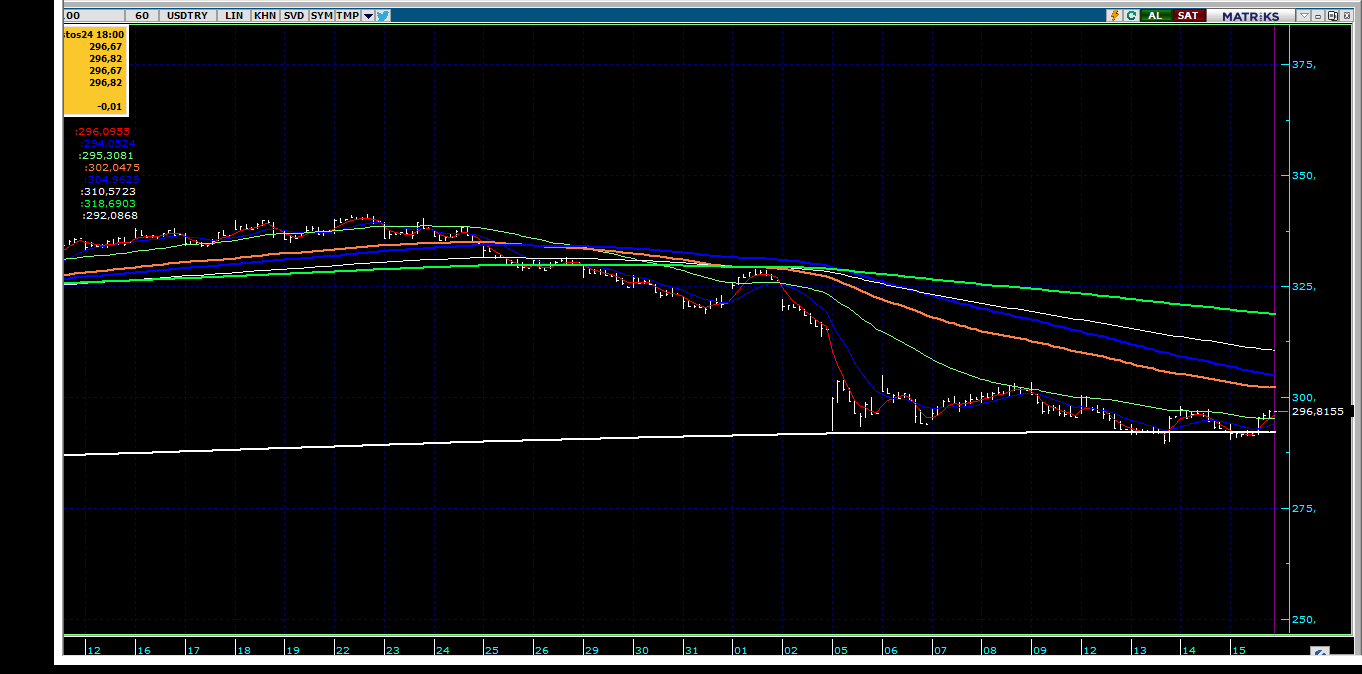Click date label 22 on time axis

coord(342,650)
